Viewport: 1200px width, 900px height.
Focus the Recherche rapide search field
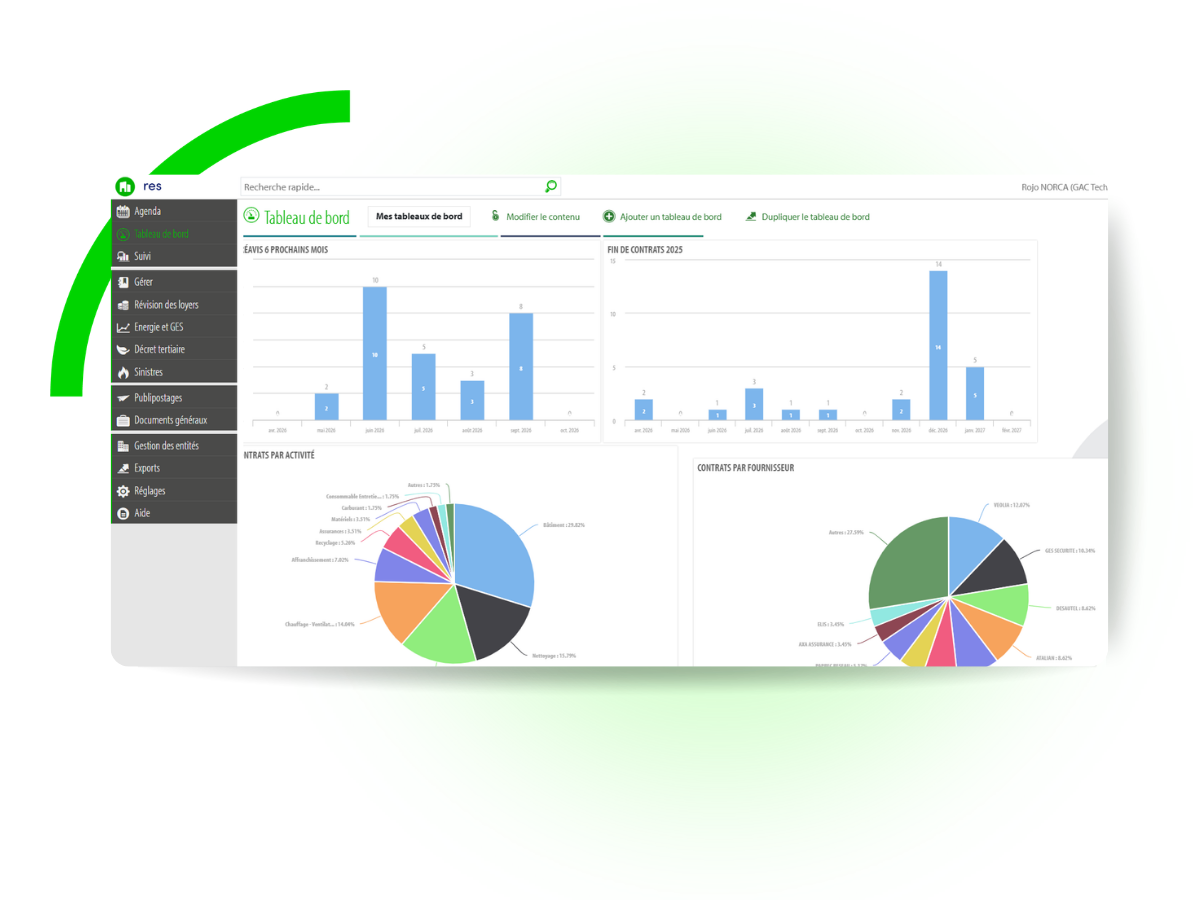(390, 187)
